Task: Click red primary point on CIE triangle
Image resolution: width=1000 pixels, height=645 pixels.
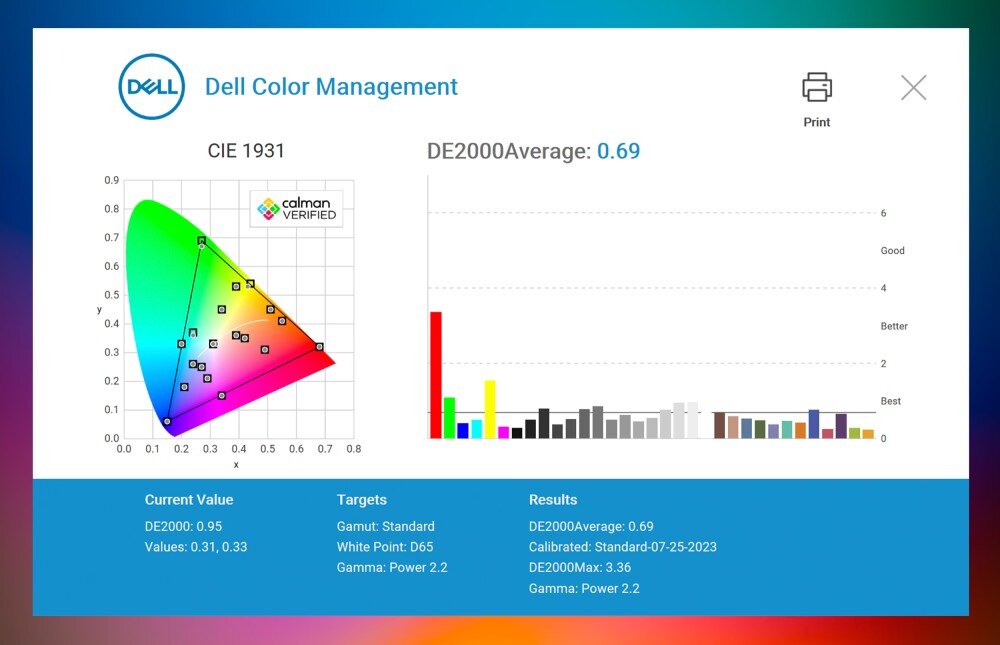Action: click(320, 347)
